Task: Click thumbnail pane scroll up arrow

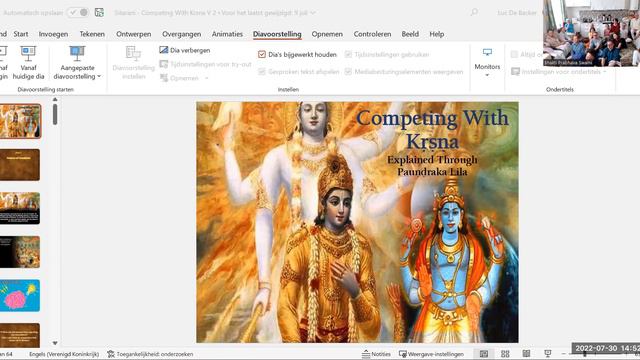Action: (x=55, y=99)
